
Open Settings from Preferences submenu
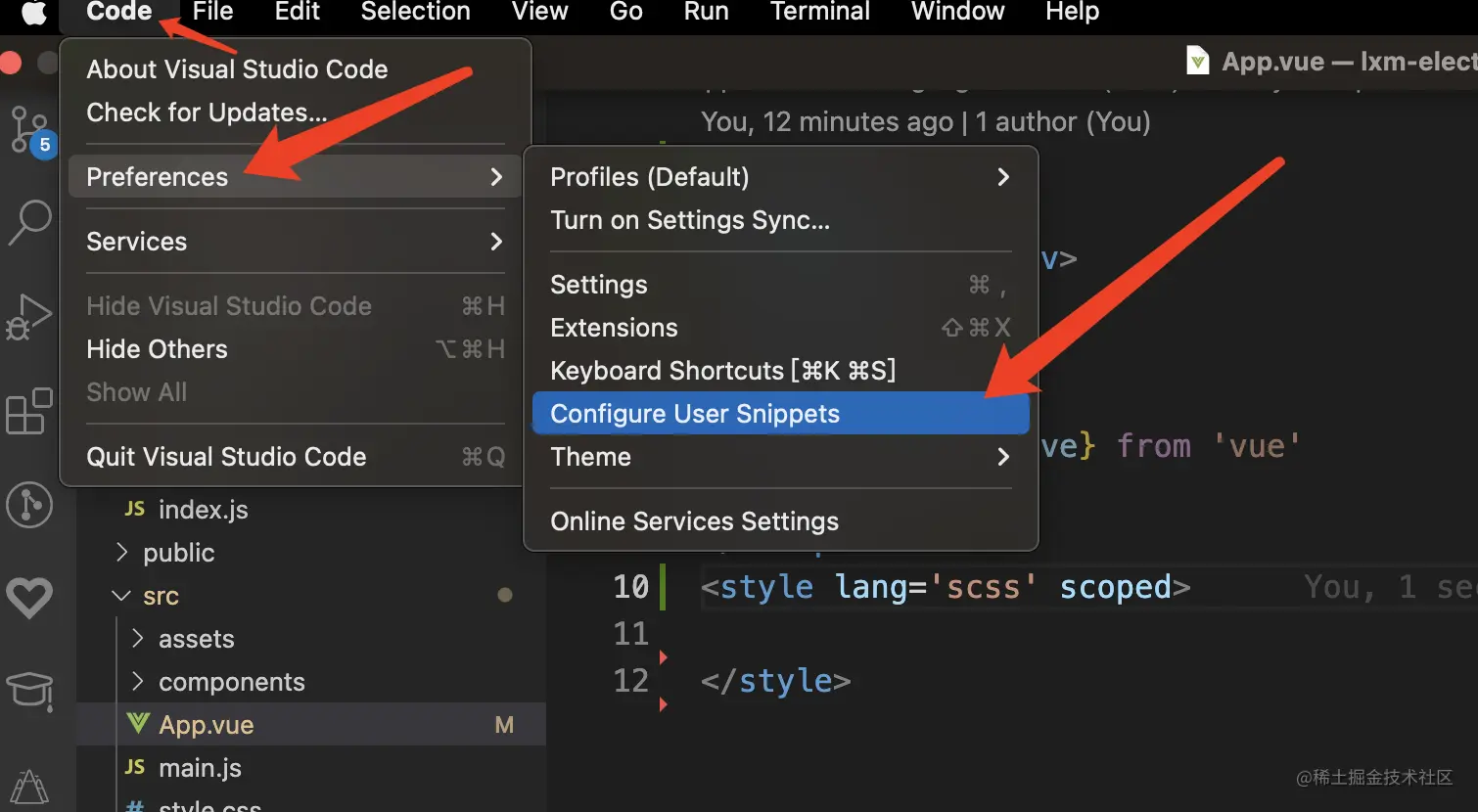(x=781, y=285)
